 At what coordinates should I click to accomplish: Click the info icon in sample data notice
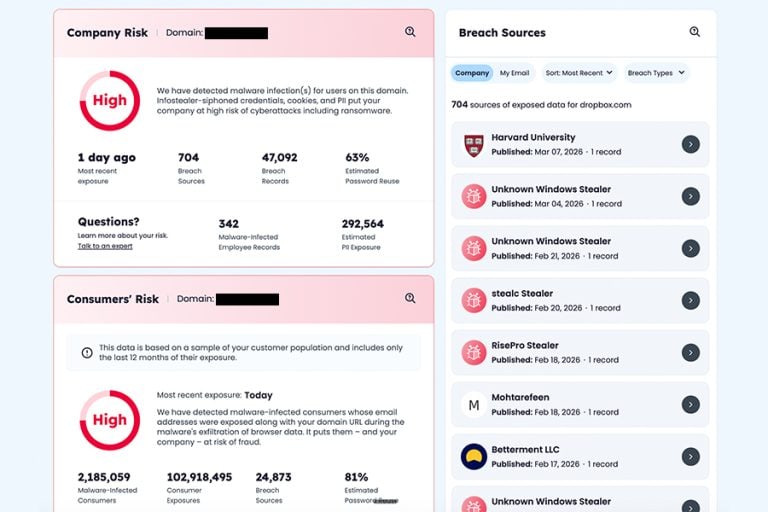(x=87, y=353)
